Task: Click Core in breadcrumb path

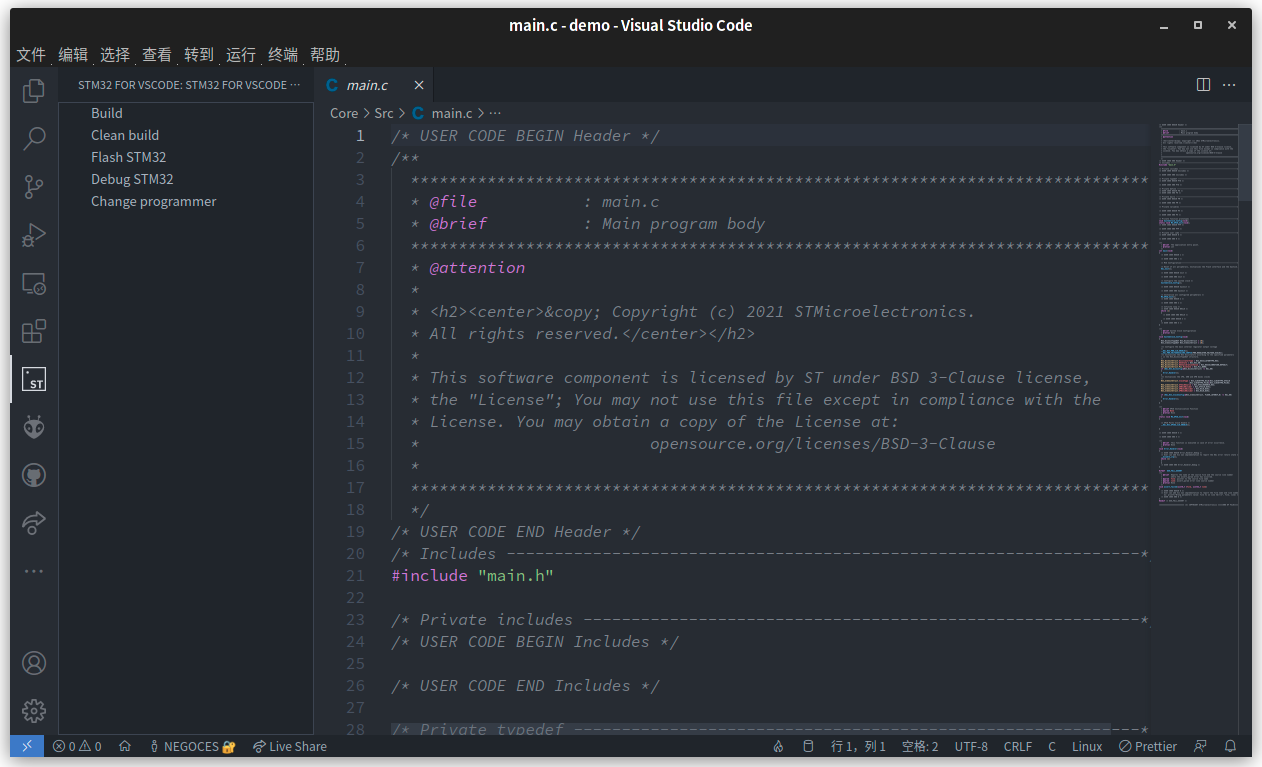Action: pyautogui.click(x=344, y=113)
